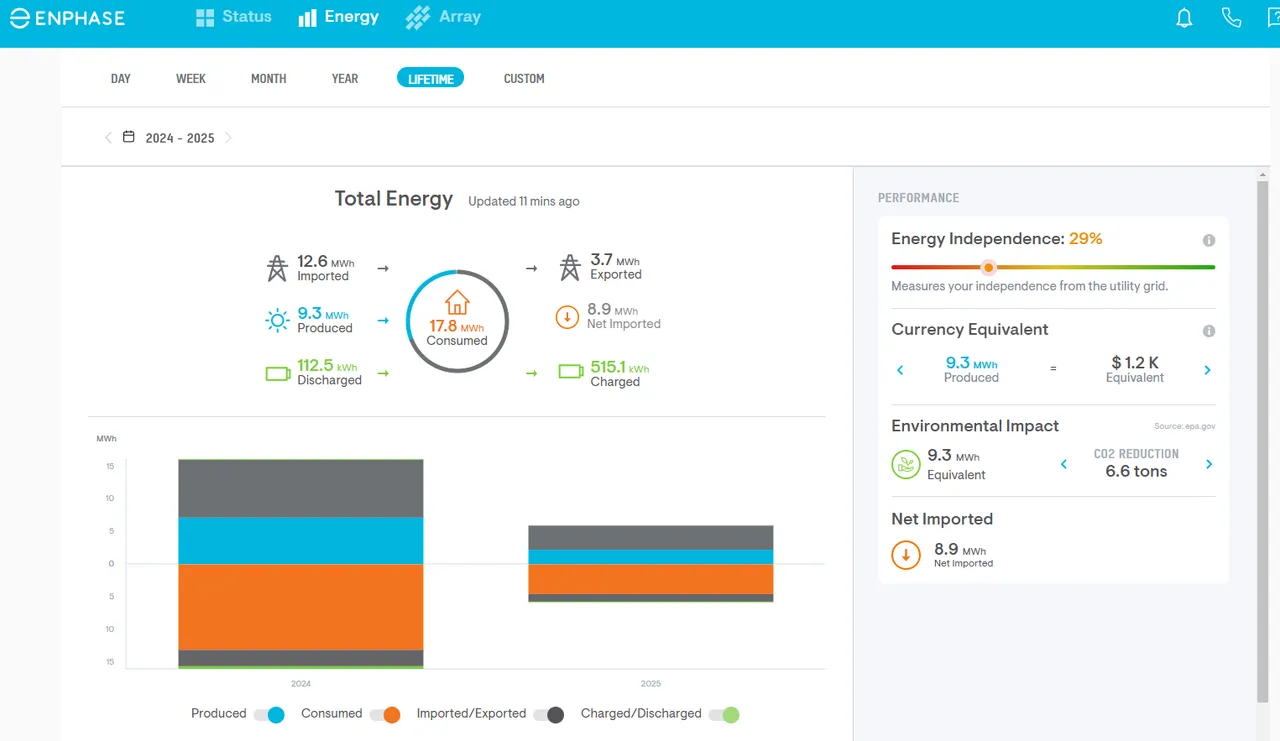The image size is (1280, 741).
Task: Click the Energy Independence info icon
Action: point(1208,240)
